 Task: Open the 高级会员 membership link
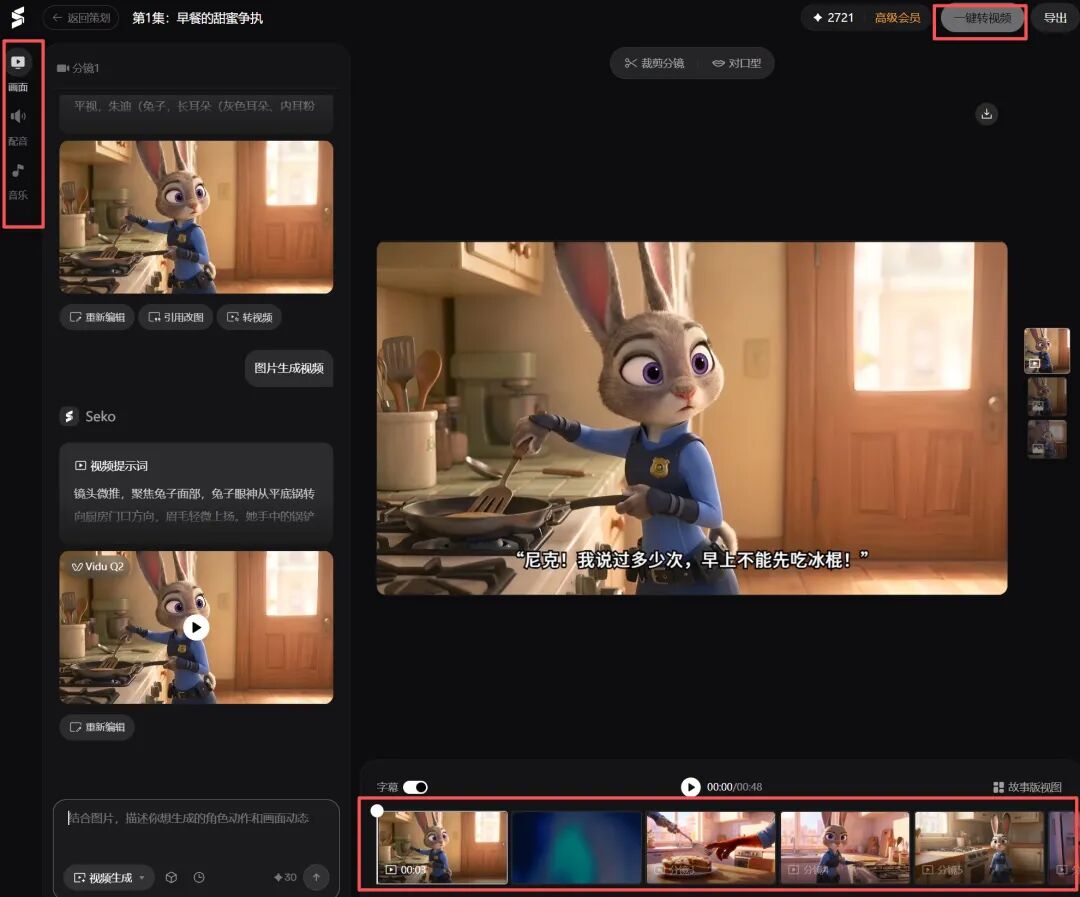(x=897, y=17)
